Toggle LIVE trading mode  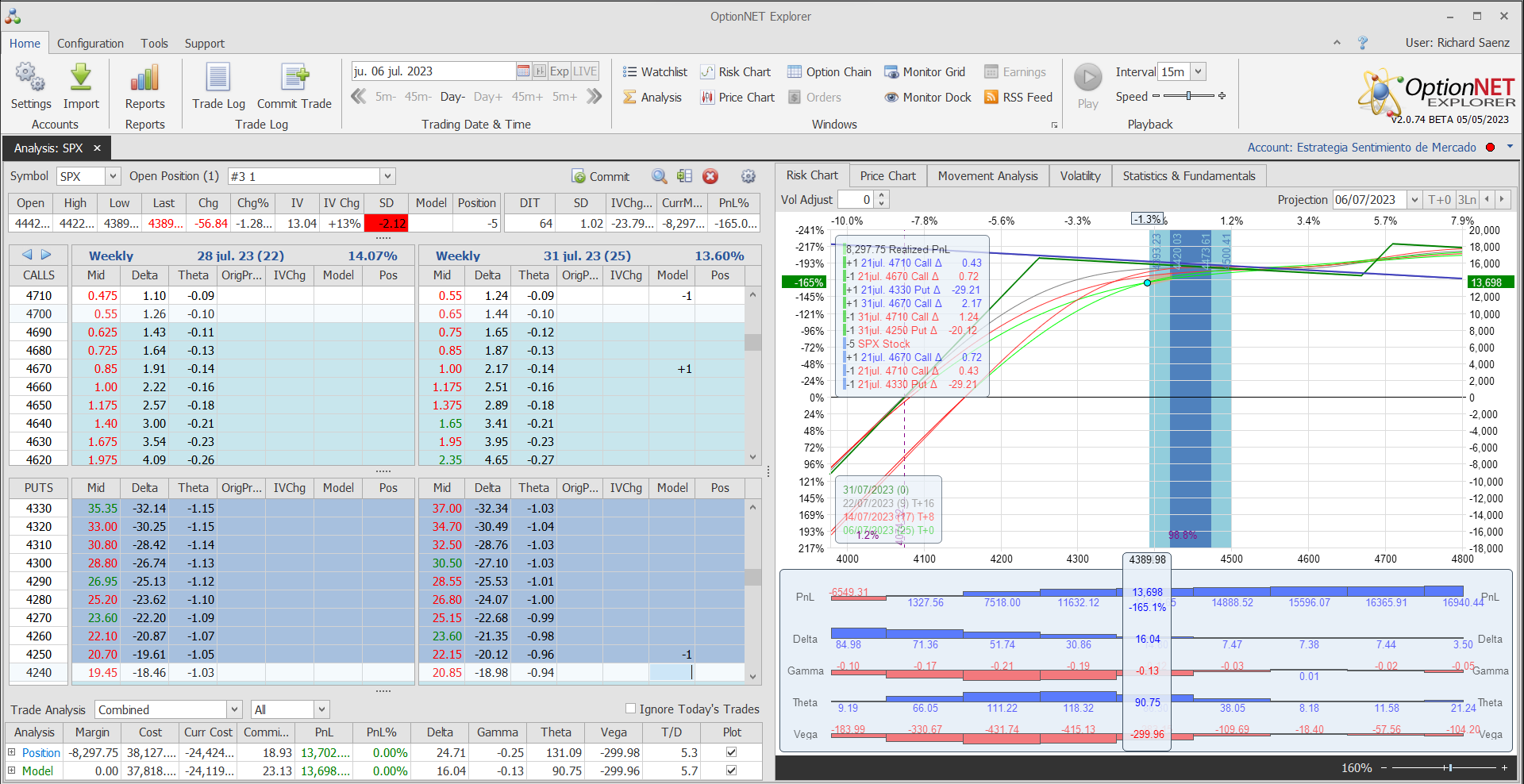click(585, 71)
